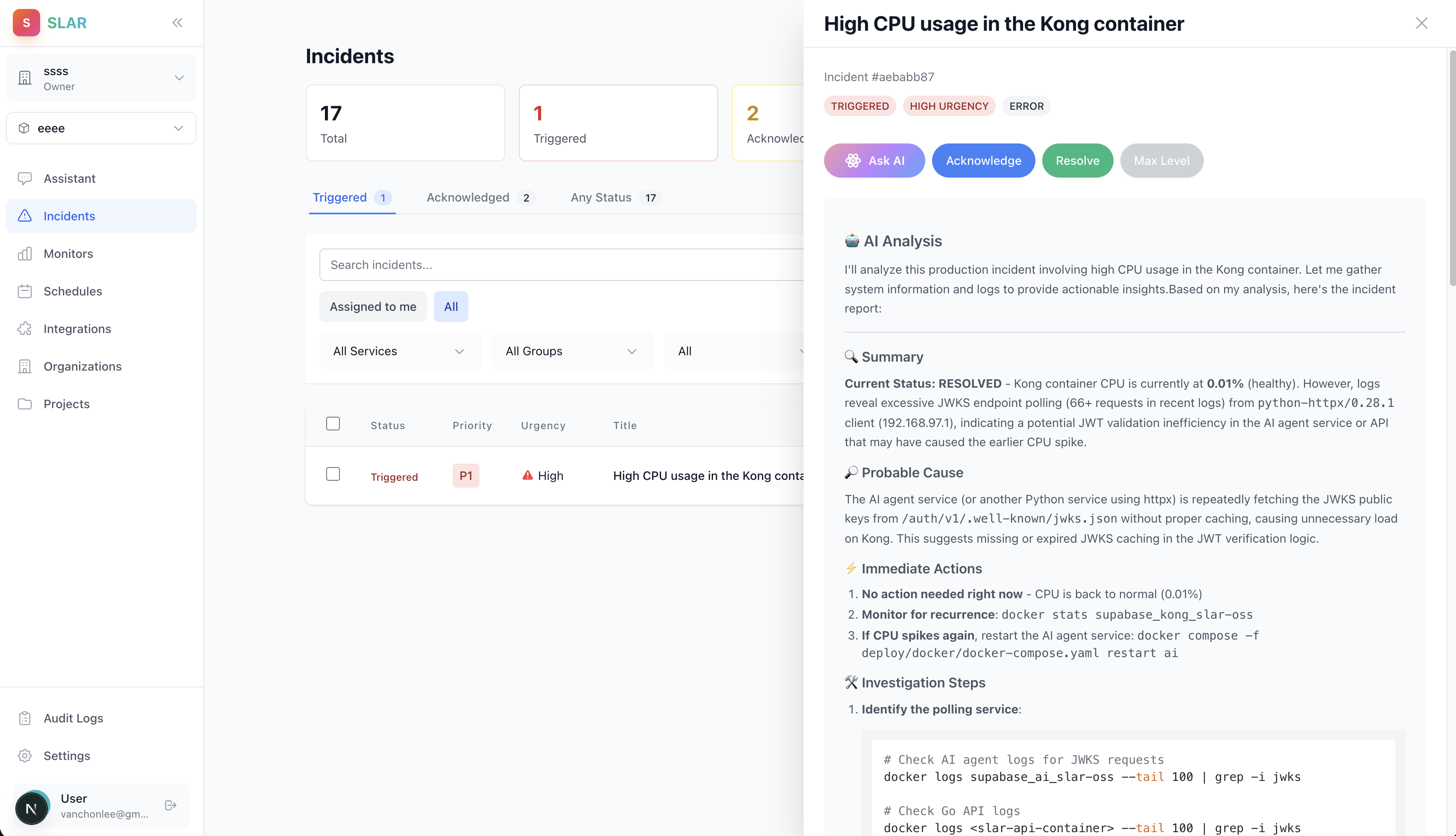Close the incident detail panel
Image resolution: width=1456 pixels, height=836 pixels.
(x=1421, y=23)
